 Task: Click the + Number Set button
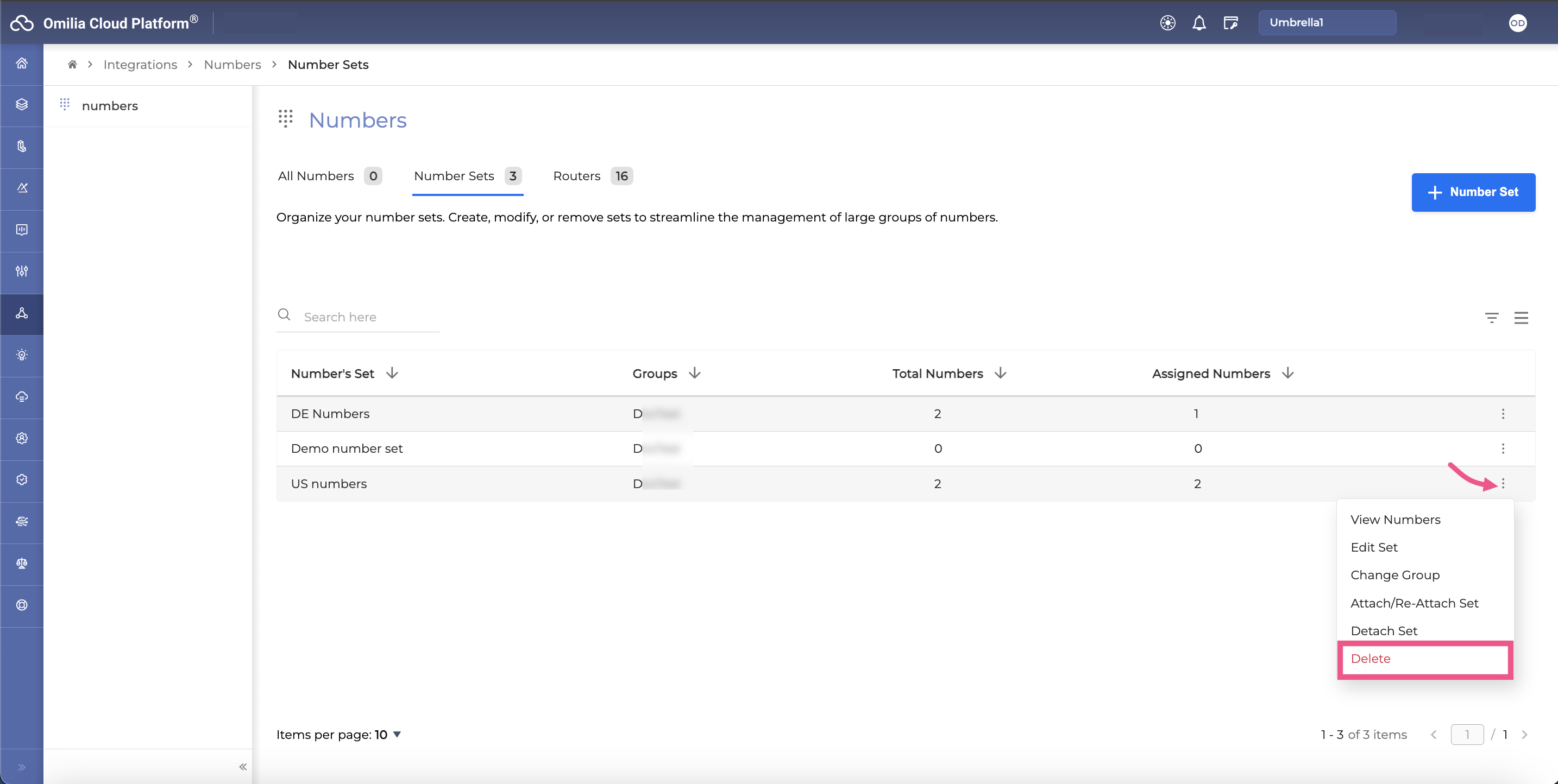pyautogui.click(x=1473, y=192)
